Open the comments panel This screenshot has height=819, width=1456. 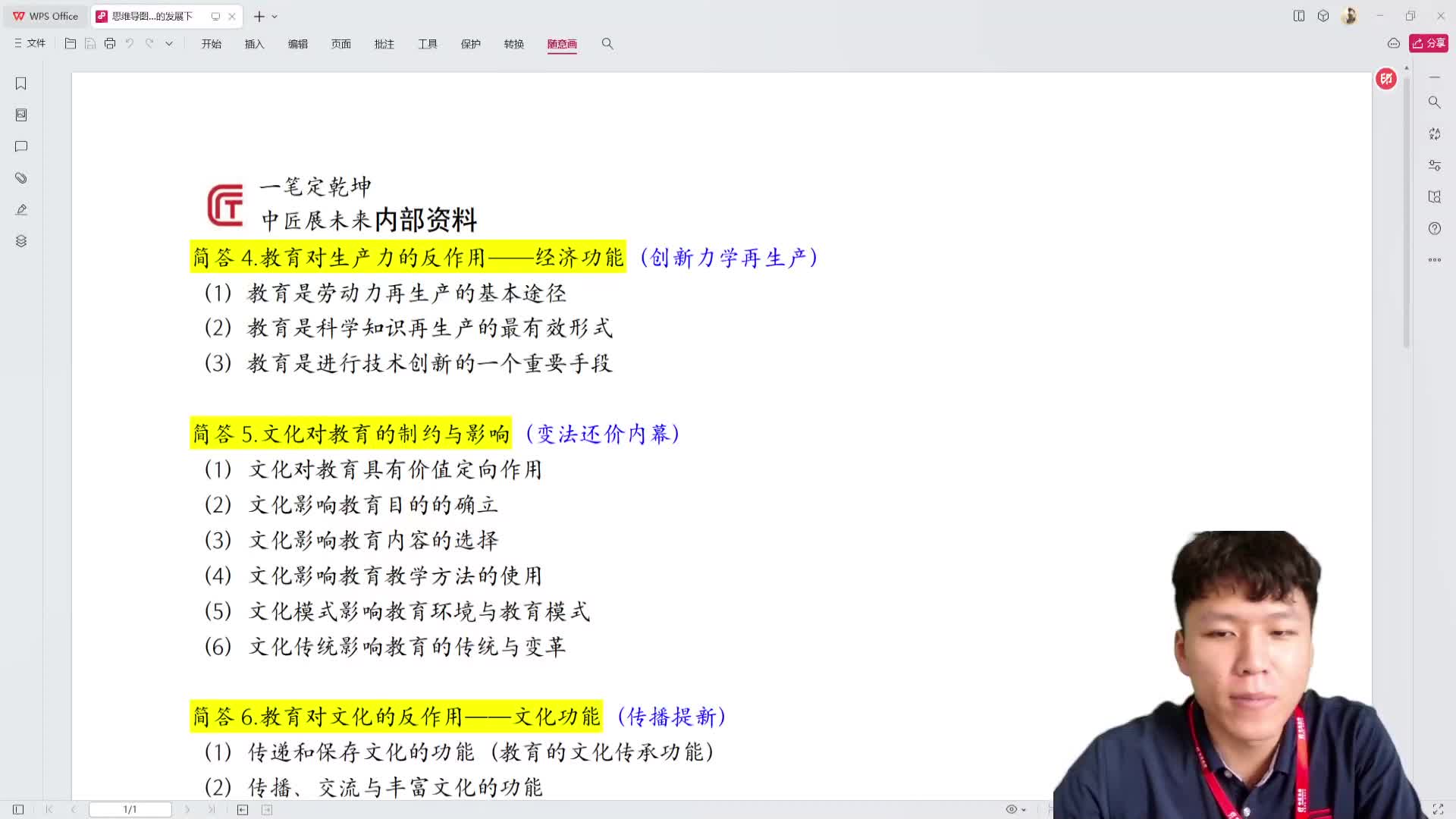pos(20,146)
